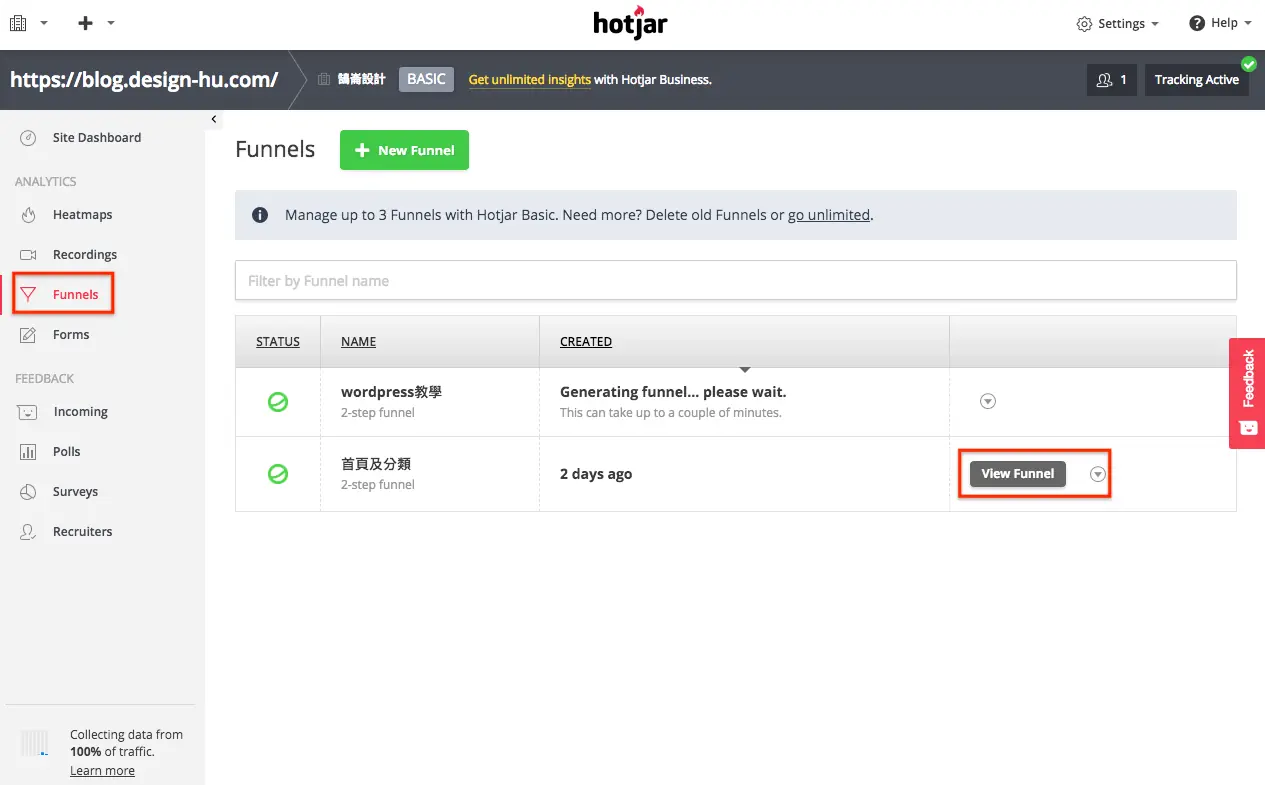Image resolution: width=1265 pixels, height=785 pixels.
Task: Select the 首頁及分類 funnel name
Action: click(x=376, y=464)
